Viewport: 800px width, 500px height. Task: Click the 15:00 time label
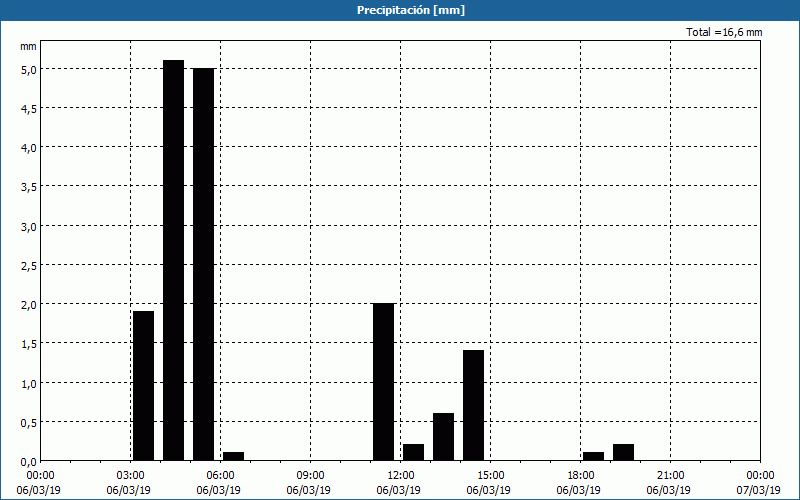[x=490, y=476]
